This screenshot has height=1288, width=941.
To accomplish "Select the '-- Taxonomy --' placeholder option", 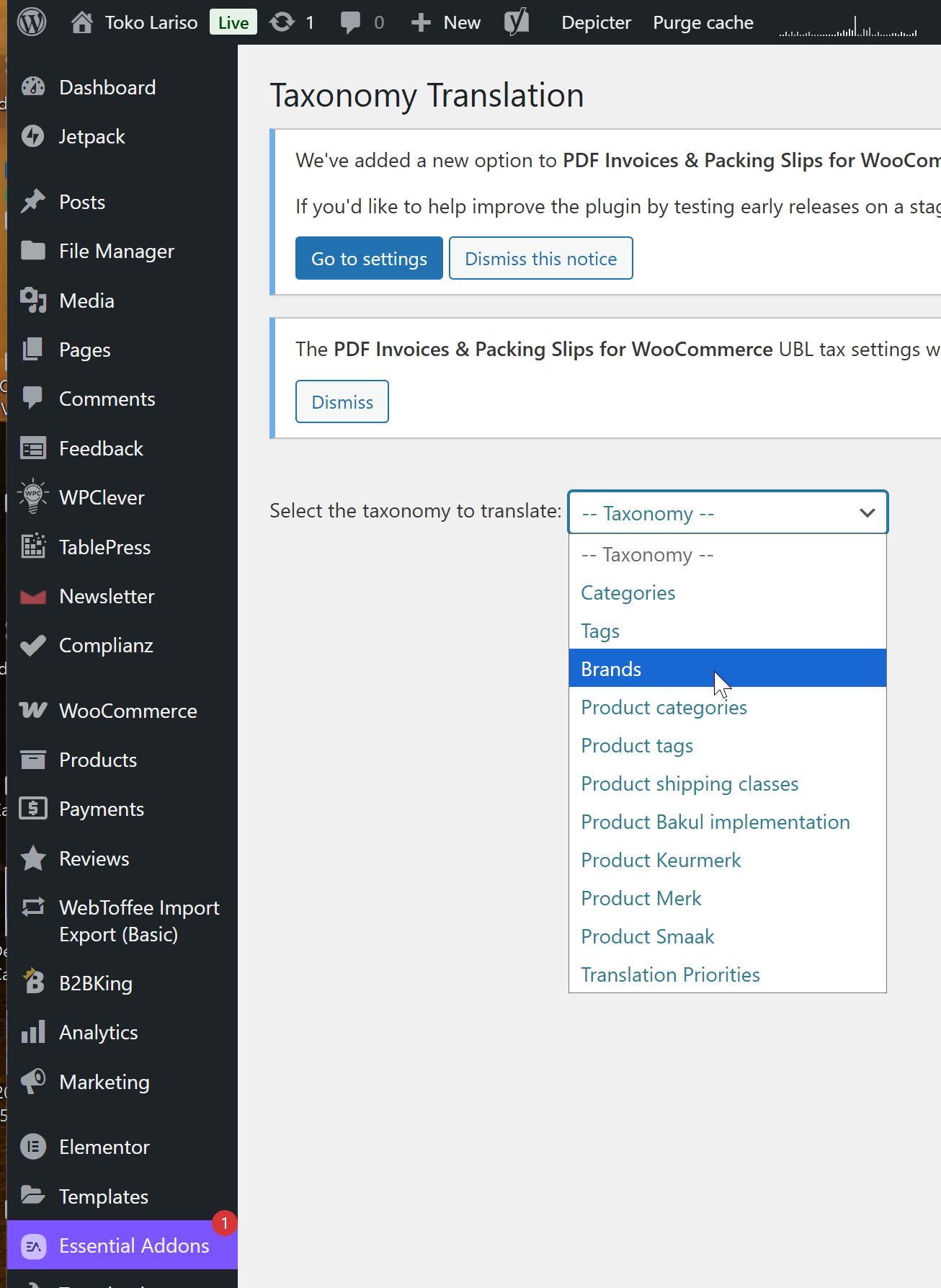I will (x=728, y=554).
